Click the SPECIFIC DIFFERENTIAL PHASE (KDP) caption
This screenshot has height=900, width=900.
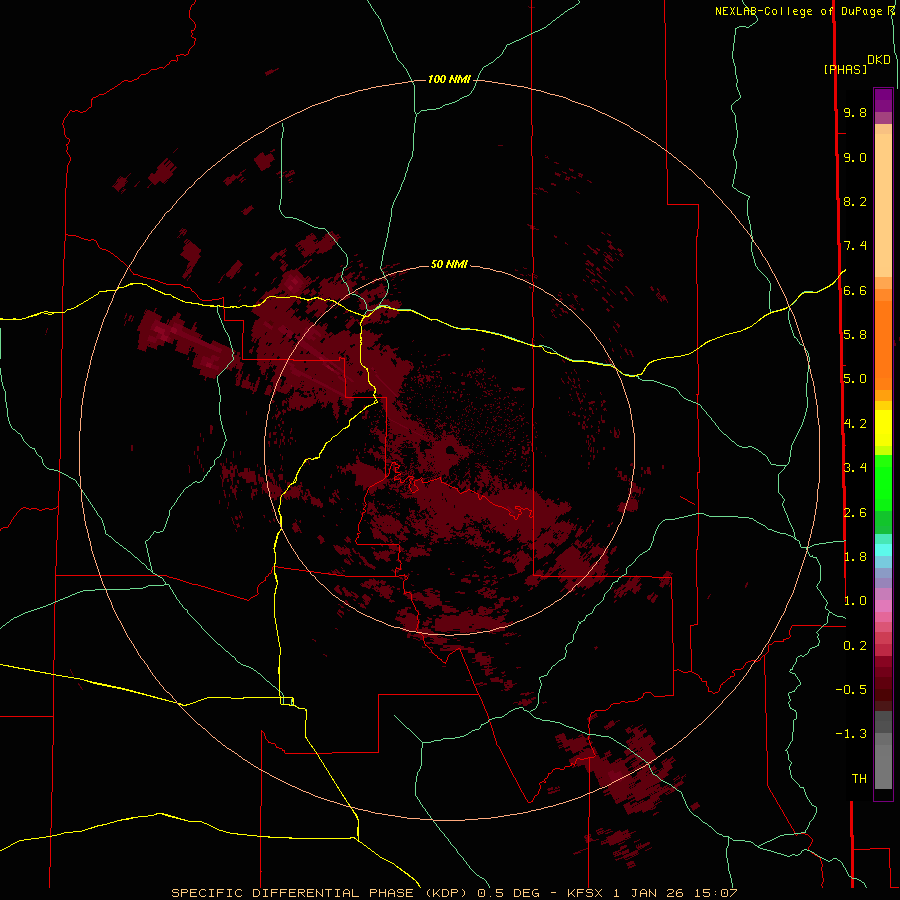318,893
